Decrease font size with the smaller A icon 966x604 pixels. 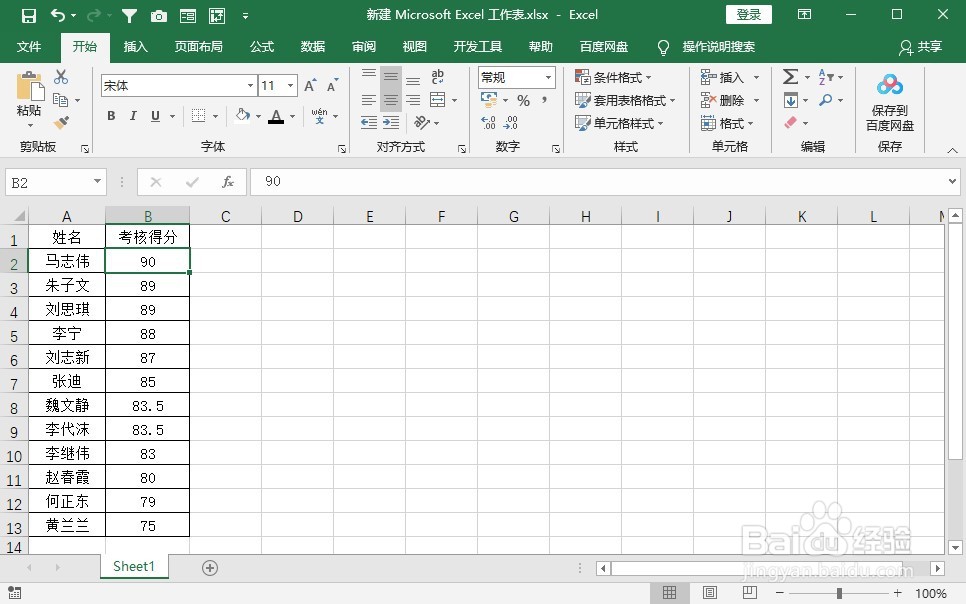click(x=333, y=85)
